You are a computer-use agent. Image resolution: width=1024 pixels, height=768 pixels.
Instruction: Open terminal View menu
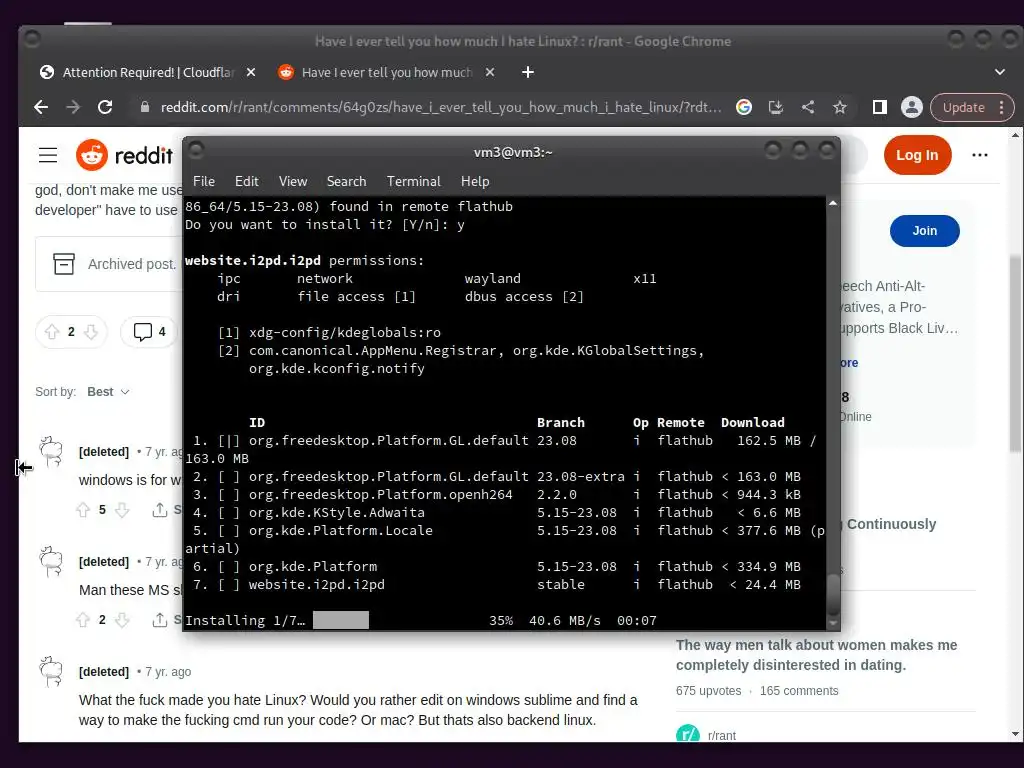(293, 181)
